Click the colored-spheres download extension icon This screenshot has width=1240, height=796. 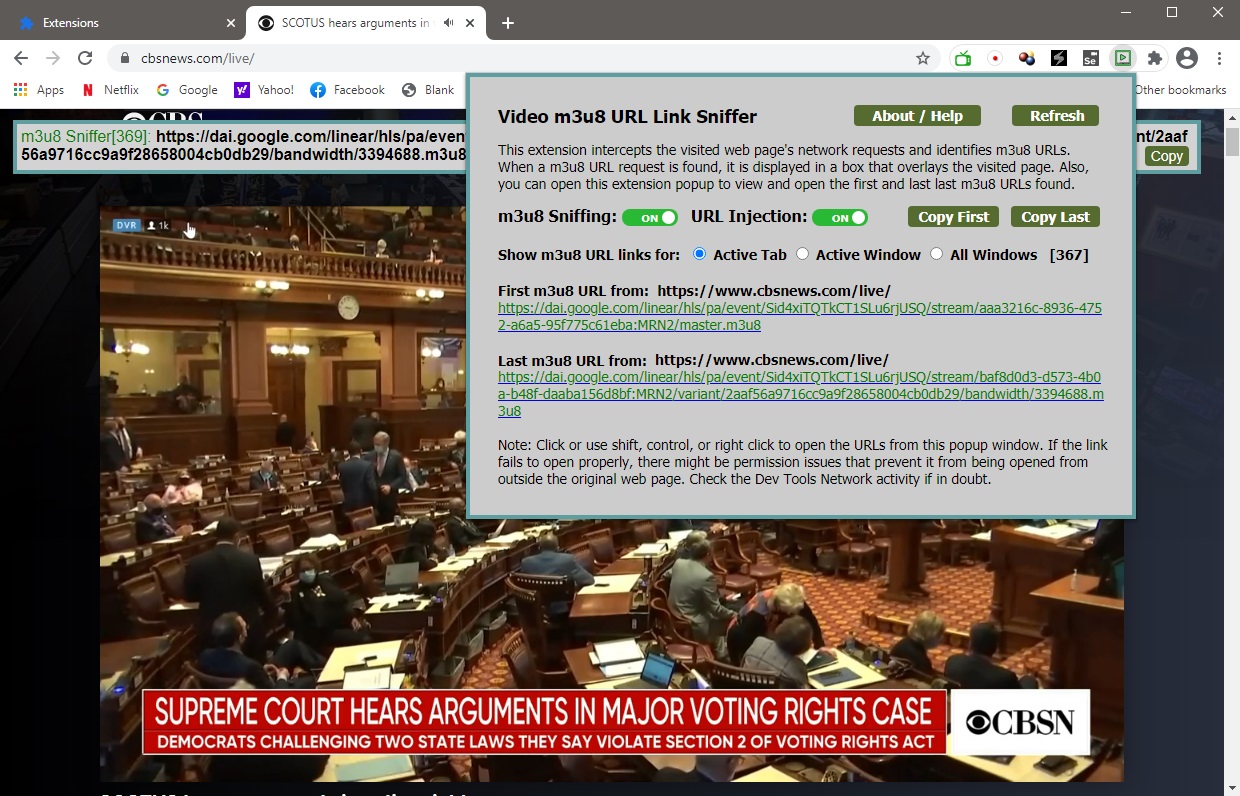1026,58
